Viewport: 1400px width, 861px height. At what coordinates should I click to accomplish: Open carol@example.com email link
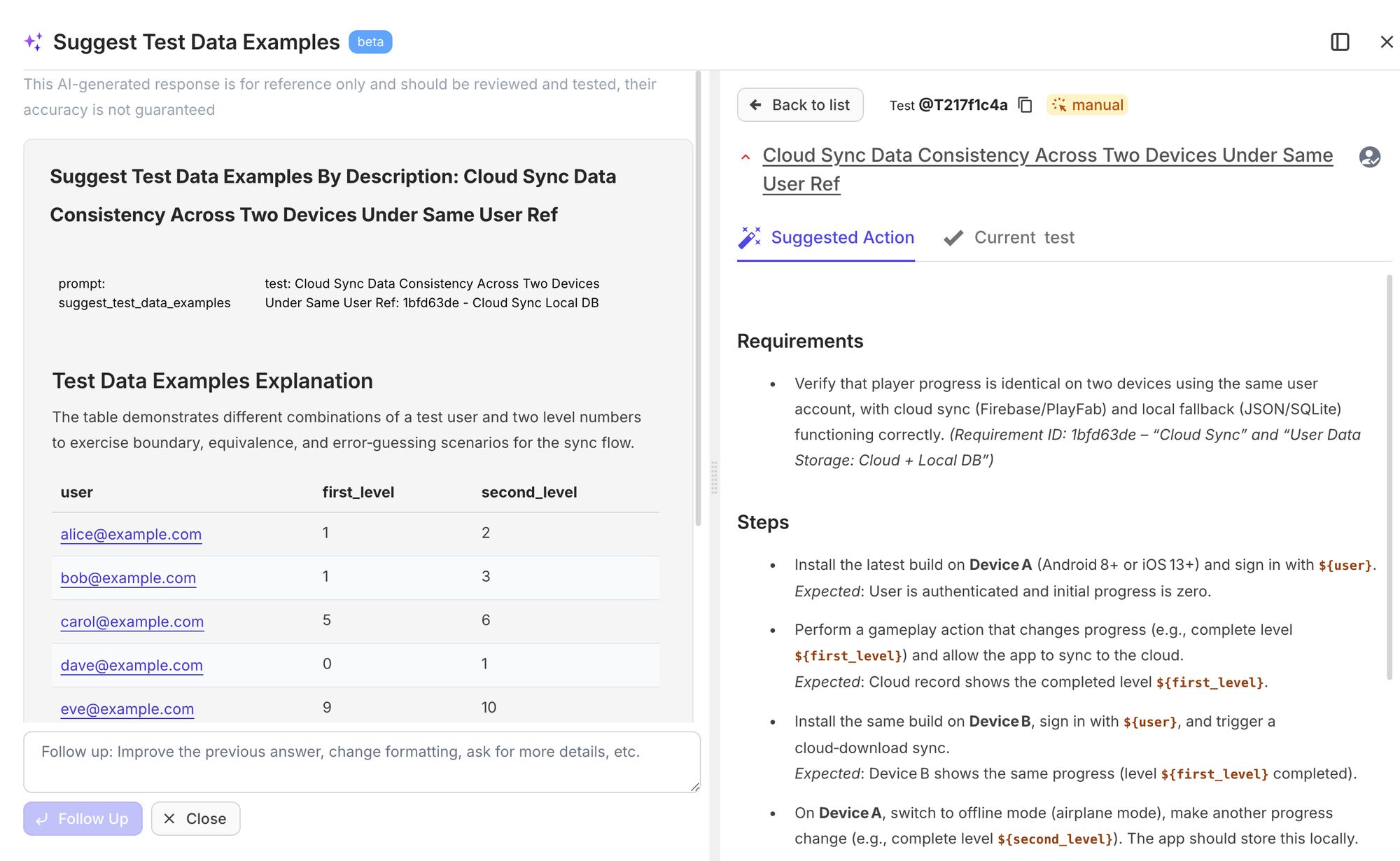point(132,622)
